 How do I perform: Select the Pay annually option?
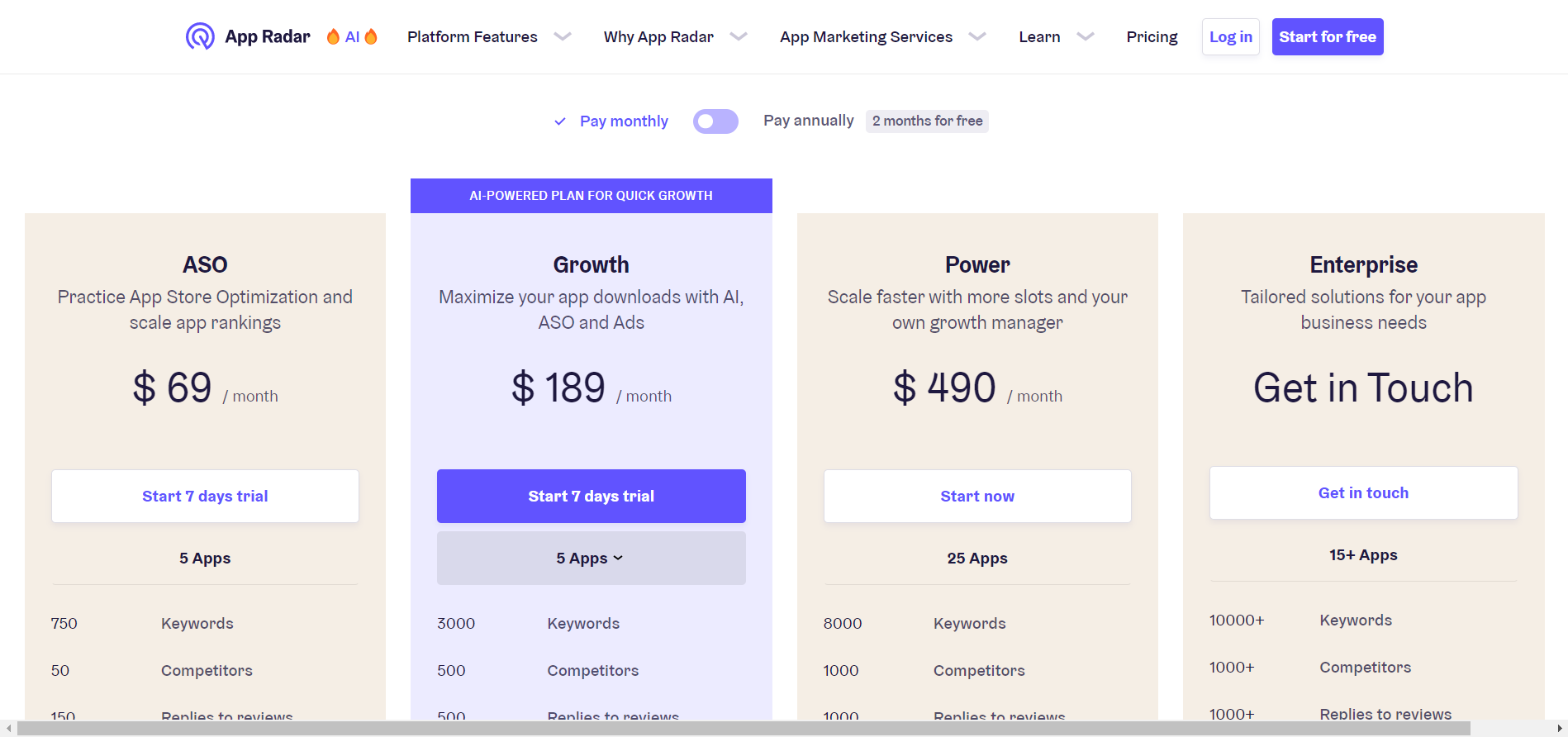(x=808, y=121)
